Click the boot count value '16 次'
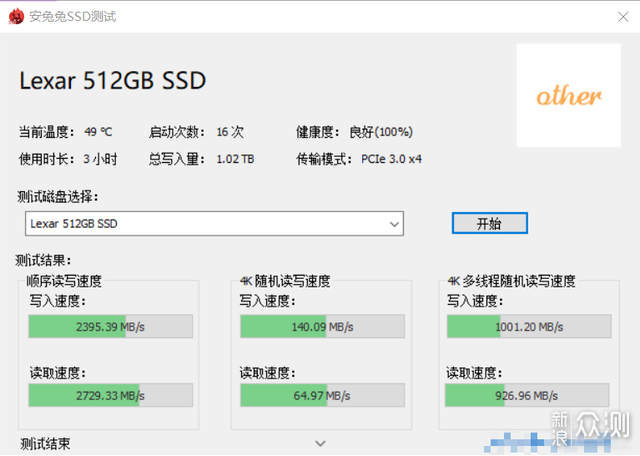Image resolution: width=640 pixels, height=456 pixels. 230,132
